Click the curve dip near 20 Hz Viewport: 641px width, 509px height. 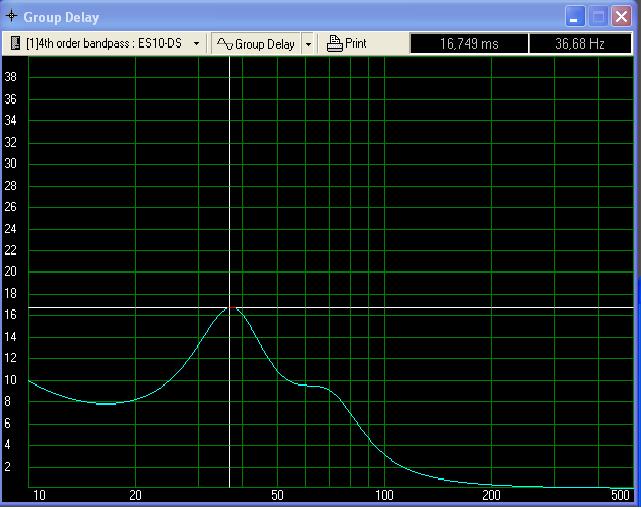[106, 404]
